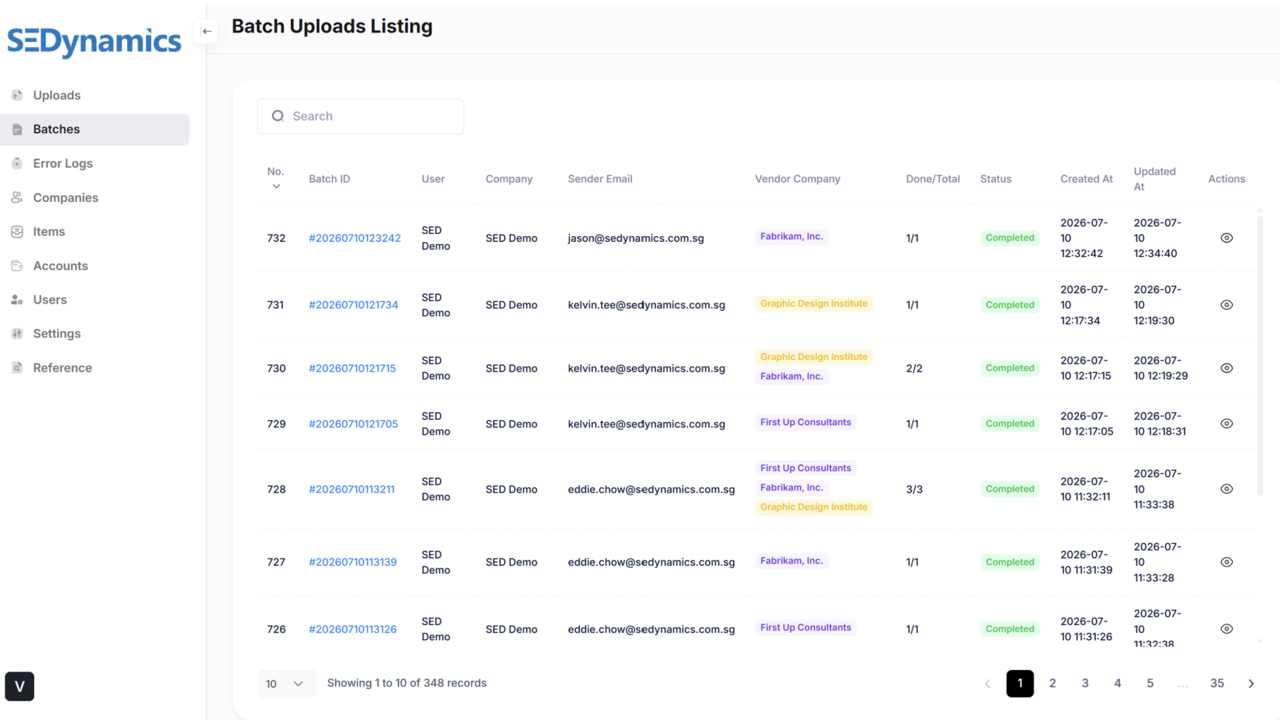Click Fabrikam, Inc. tag in row 732
1280x720 pixels.
coord(792,237)
